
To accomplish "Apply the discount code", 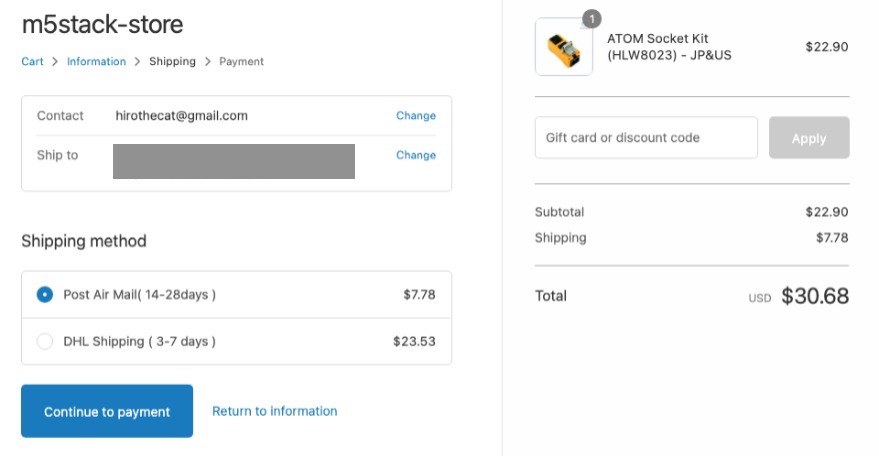I will (x=808, y=138).
